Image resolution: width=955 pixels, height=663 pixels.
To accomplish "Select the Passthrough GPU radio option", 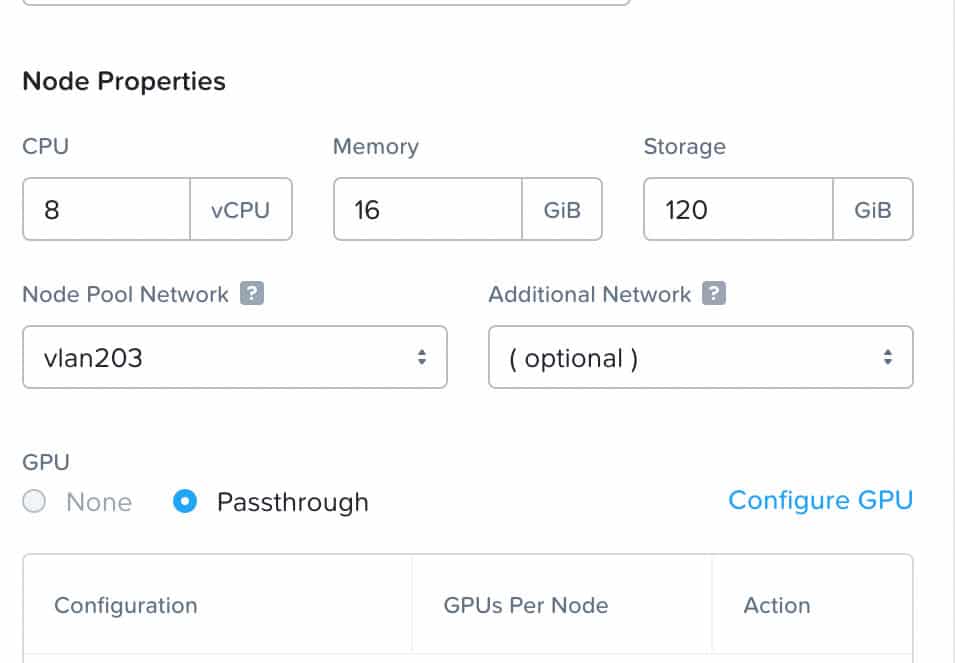I will [x=185, y=502].
